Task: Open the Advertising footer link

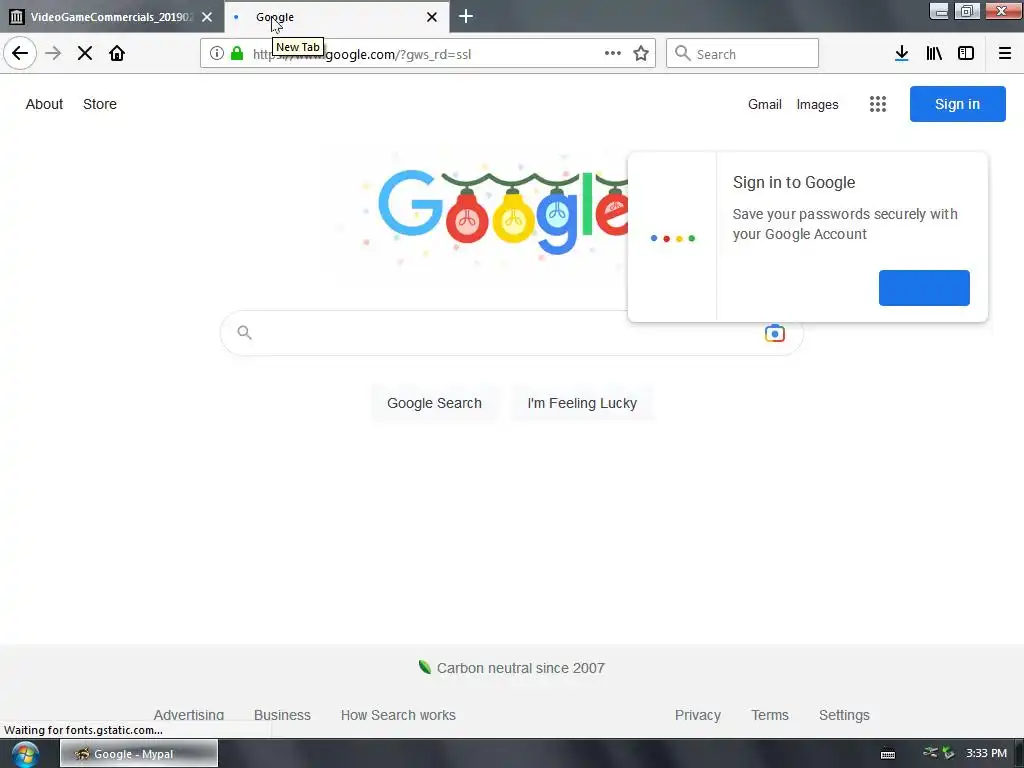Action: point(189,714)
